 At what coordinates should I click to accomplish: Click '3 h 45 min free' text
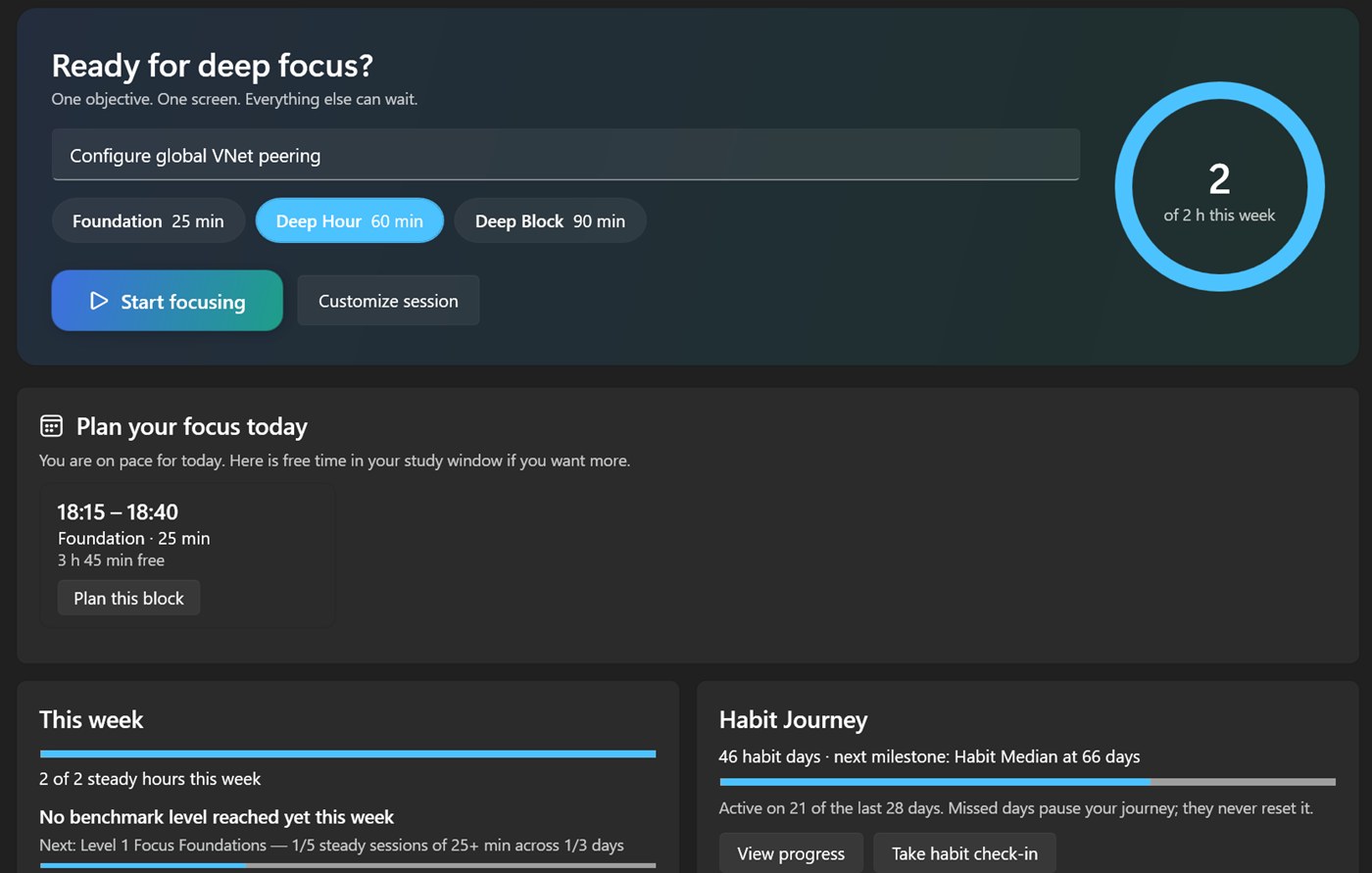pyautogui.click(x=111, y=560)
